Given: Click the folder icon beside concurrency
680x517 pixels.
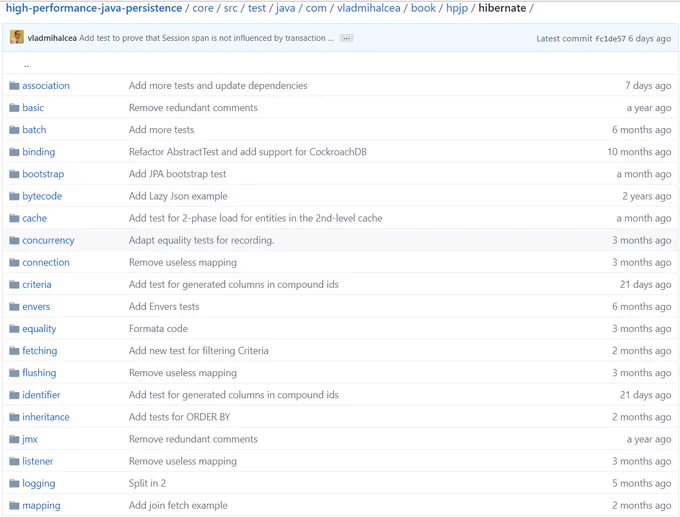Looking at the screenshot, I should click(x=14, y=240).
